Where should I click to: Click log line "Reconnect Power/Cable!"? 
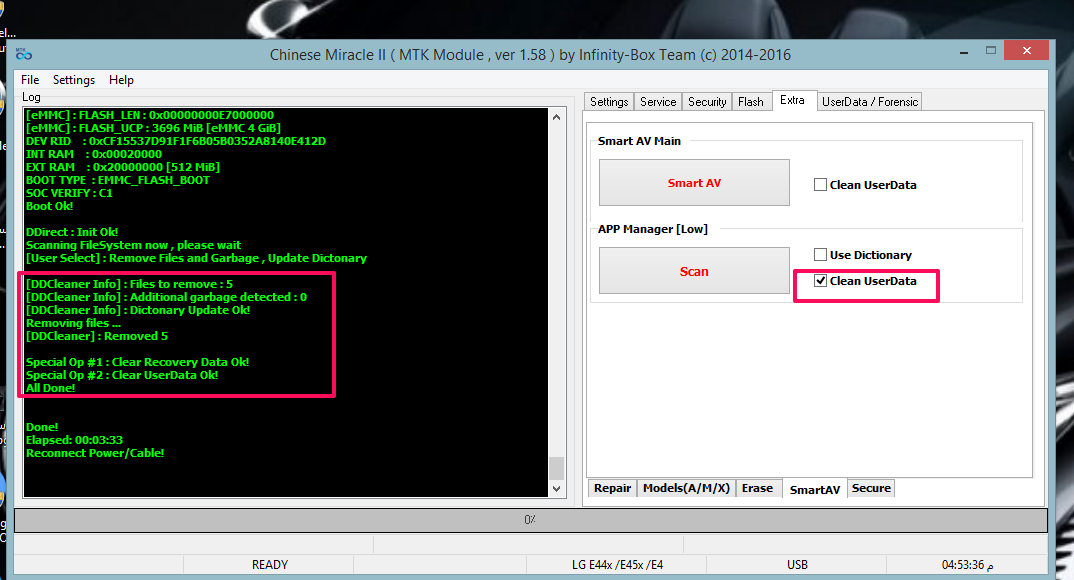[95, 453]
